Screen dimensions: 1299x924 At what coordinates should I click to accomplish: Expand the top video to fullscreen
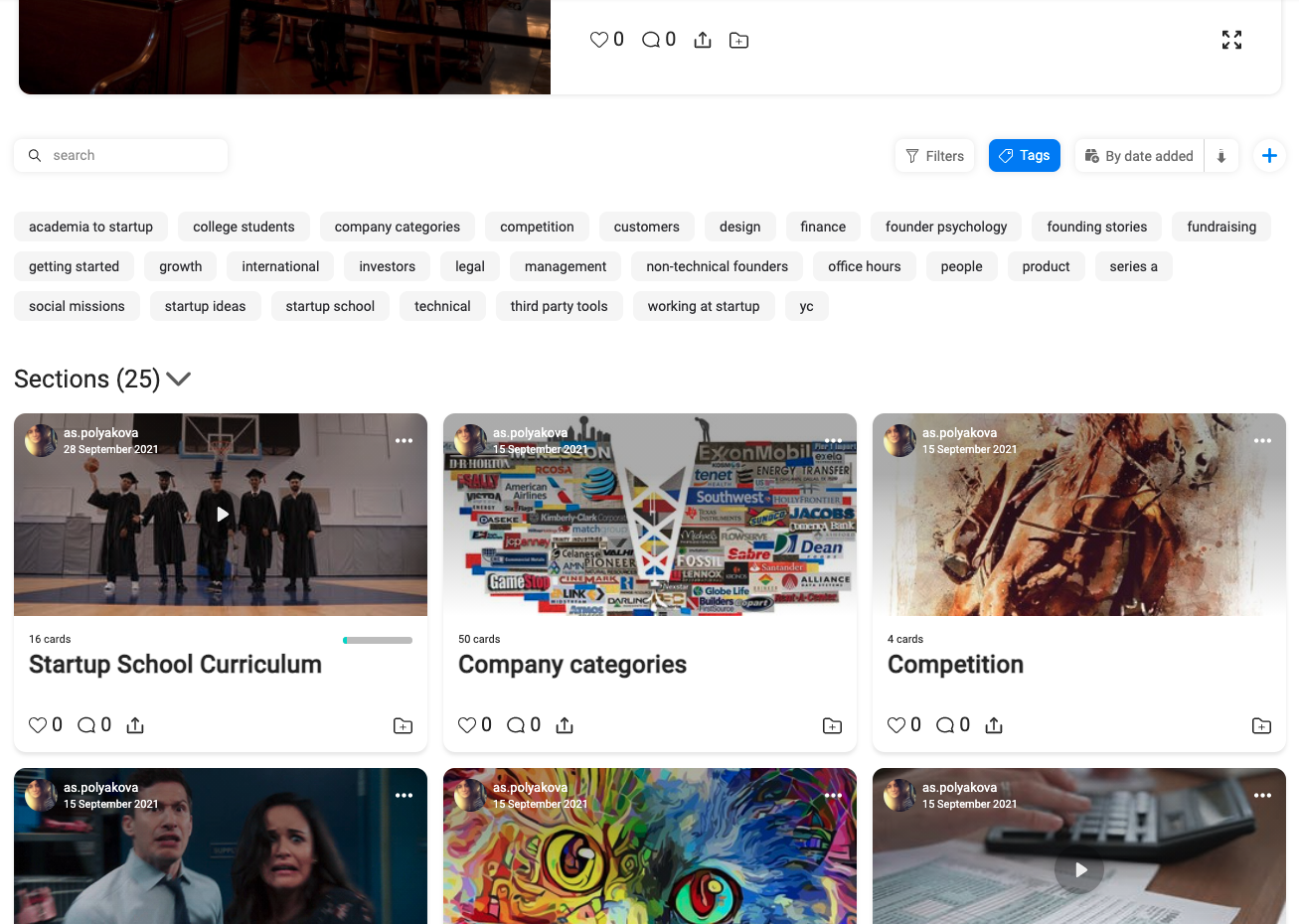pyautogui.click(x=1231, y=40)
